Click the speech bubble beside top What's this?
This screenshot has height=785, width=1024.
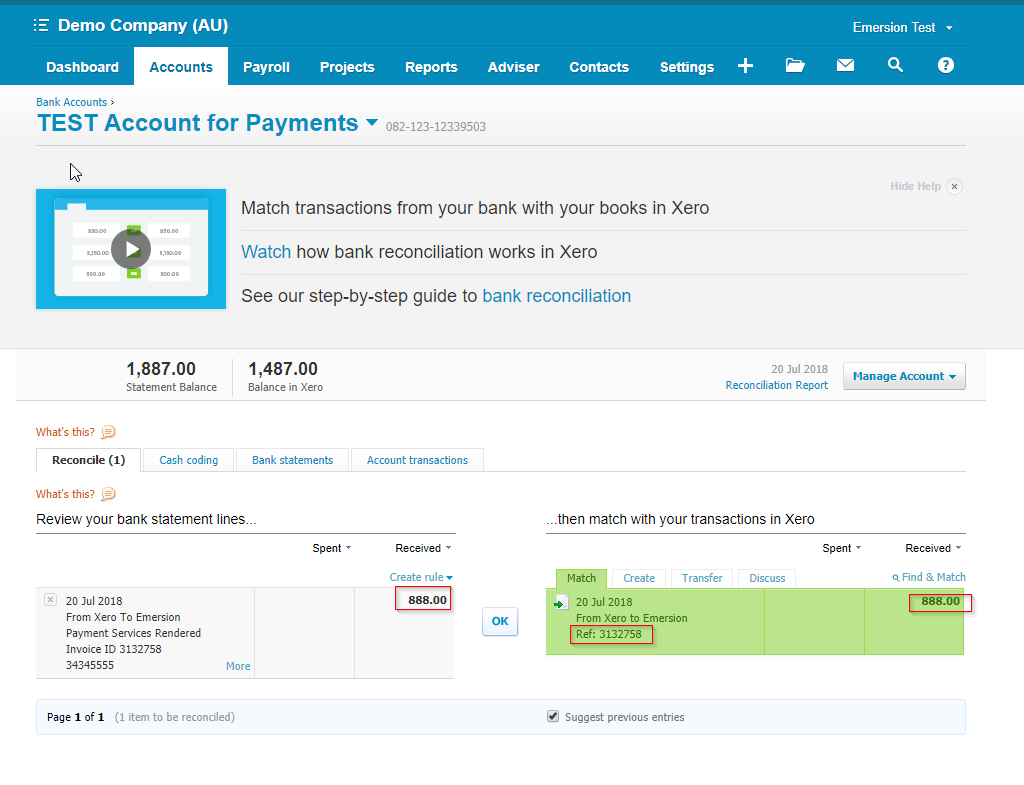(x=109, y=432)
